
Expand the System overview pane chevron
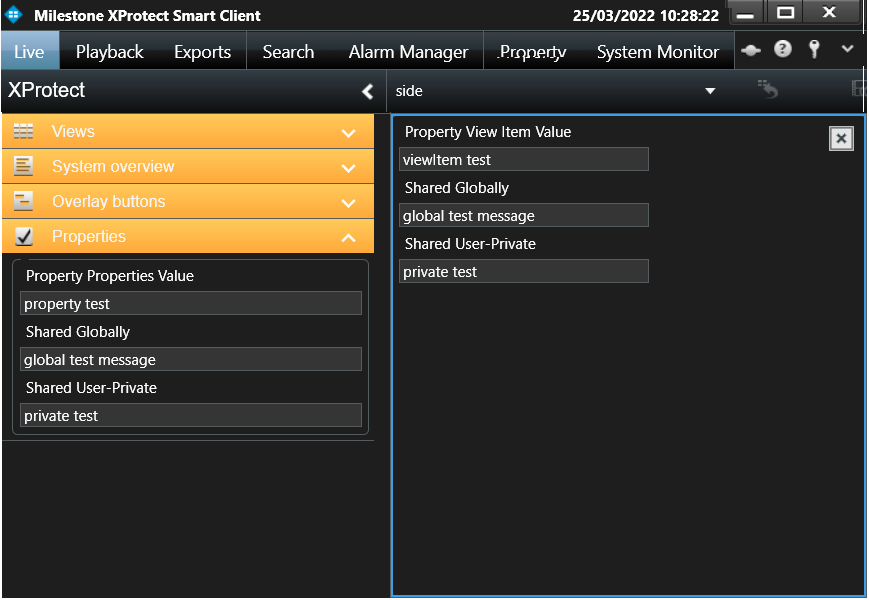click(x=349, y=168)
